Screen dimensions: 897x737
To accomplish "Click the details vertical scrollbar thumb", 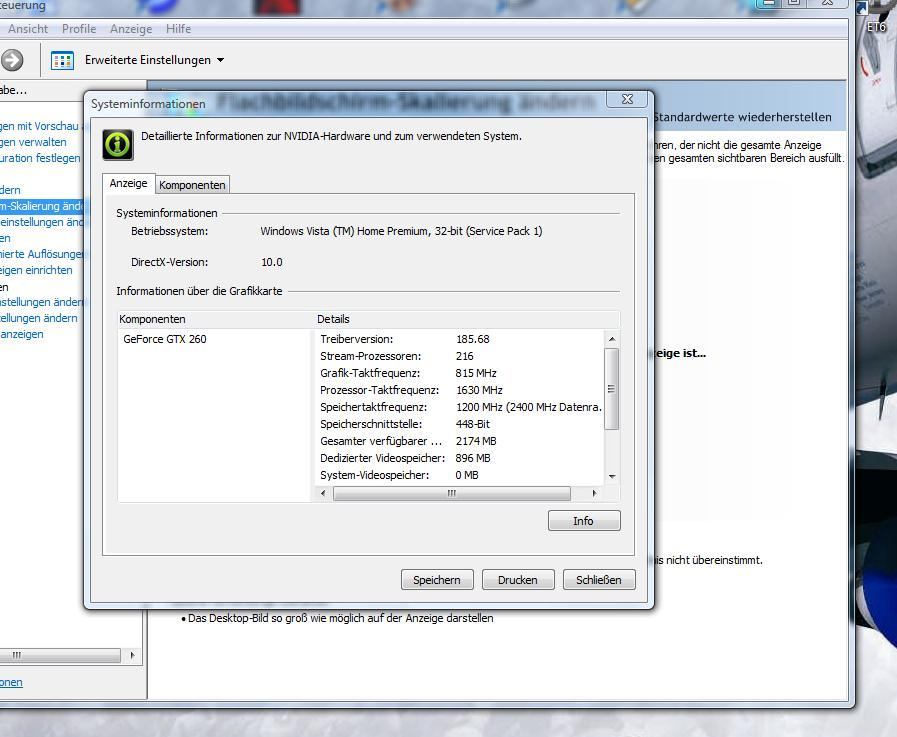I will pyautogui.click(x=612, y=389).
